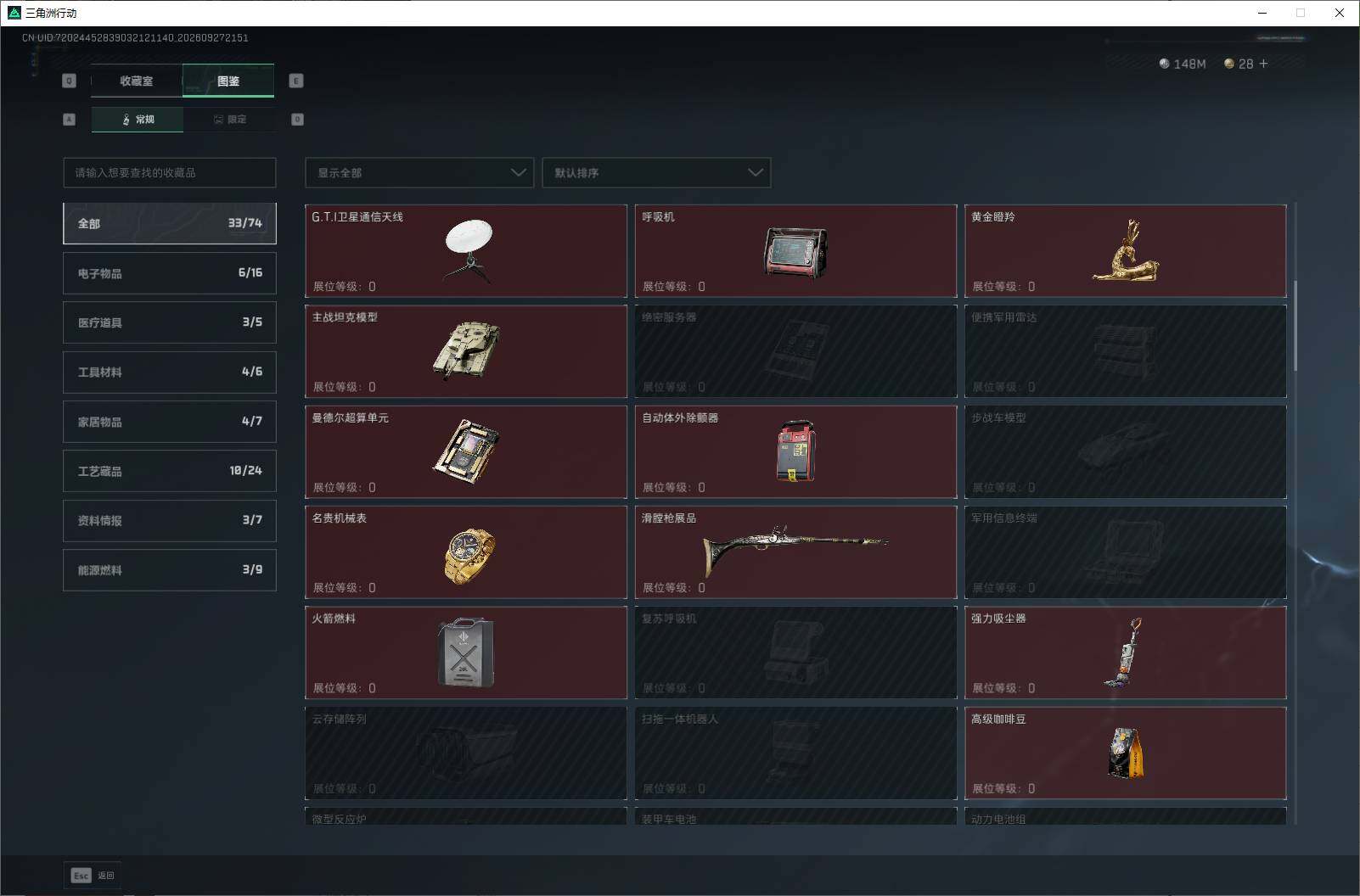This screenshot has height=896, width=1360.
Task: Select the 高级咖啡豆 coffee bag icon
Action: point(1126,752)
